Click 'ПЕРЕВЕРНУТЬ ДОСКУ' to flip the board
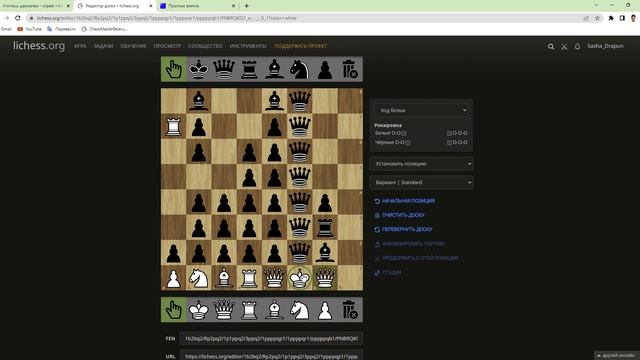Viewport: 640px width, 360px height. pyautogui.click(x=403, y=229)
